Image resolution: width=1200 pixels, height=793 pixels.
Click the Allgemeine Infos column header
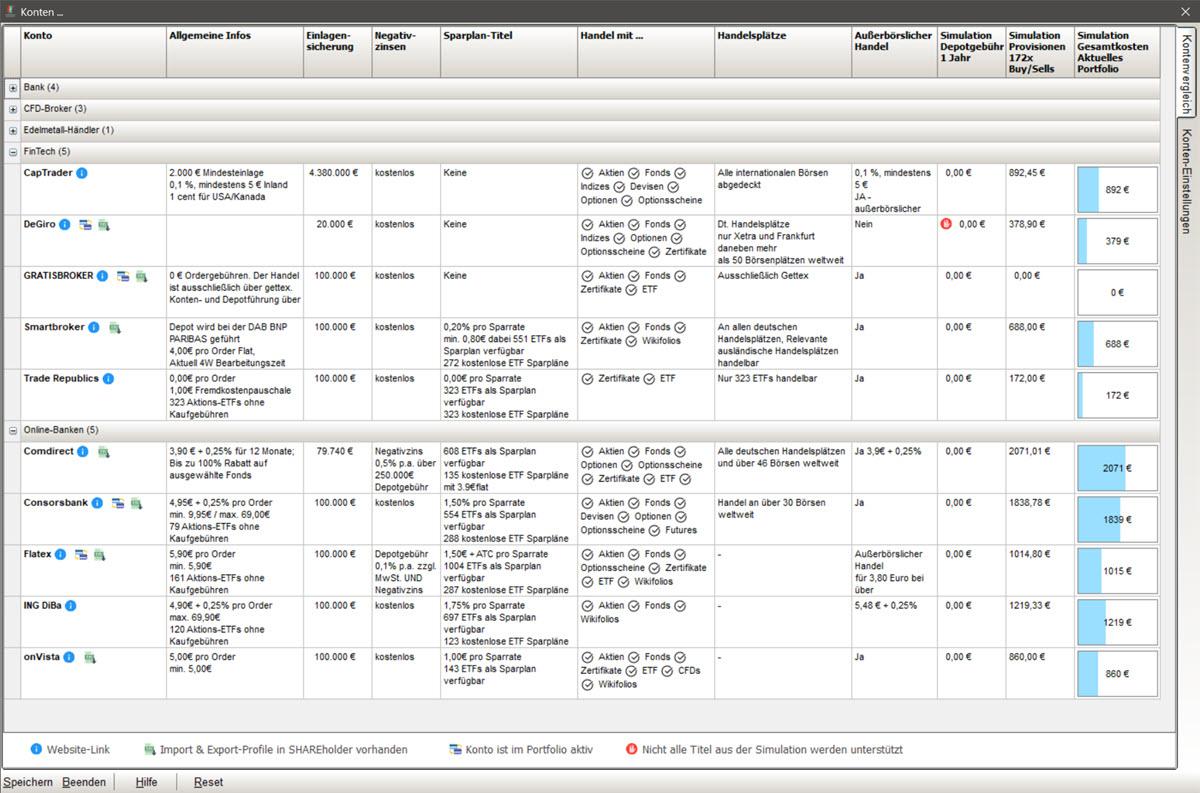click(234, 51)
